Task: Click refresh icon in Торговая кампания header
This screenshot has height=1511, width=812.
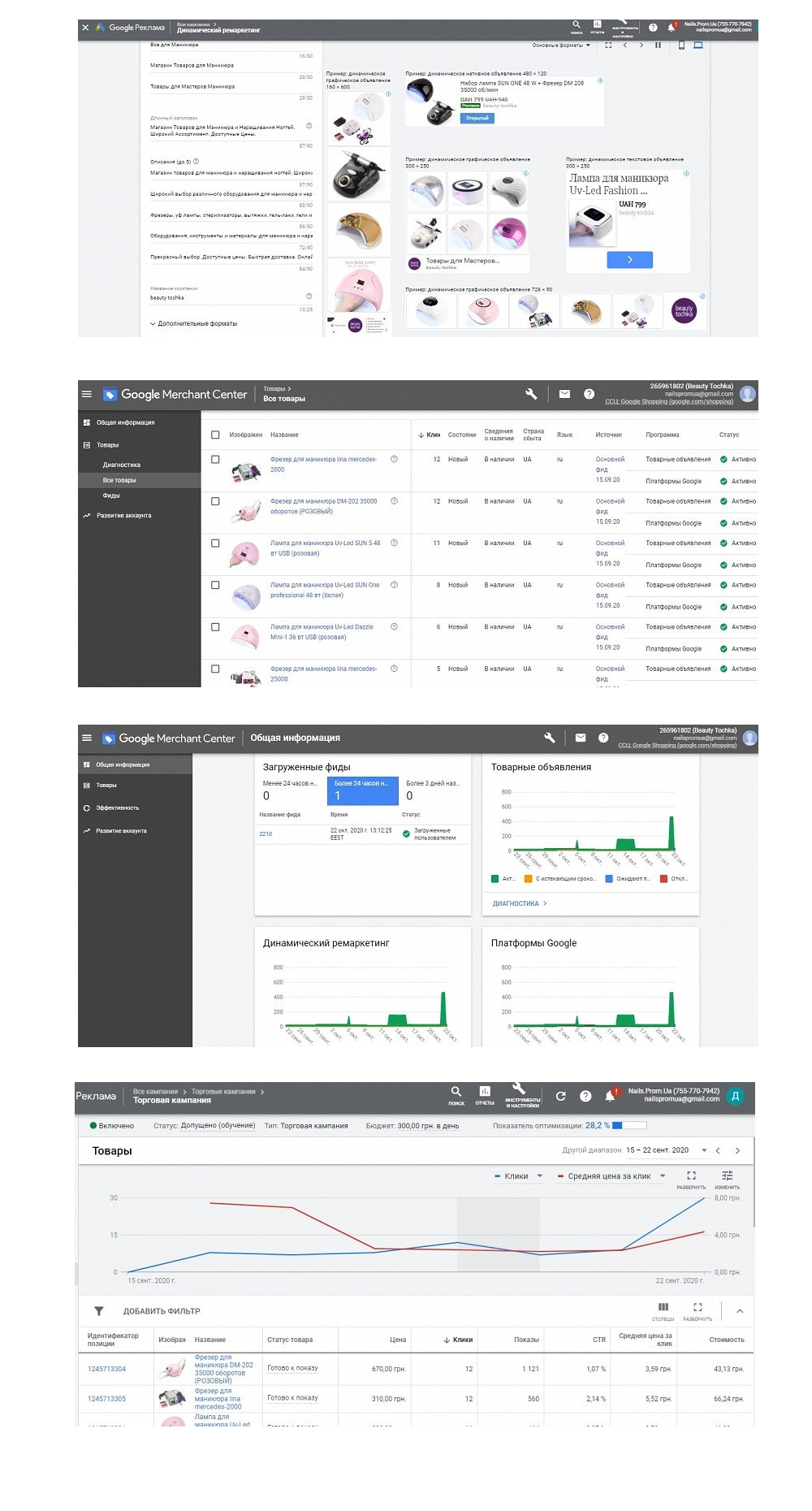Action: (x=560, y=1096)
